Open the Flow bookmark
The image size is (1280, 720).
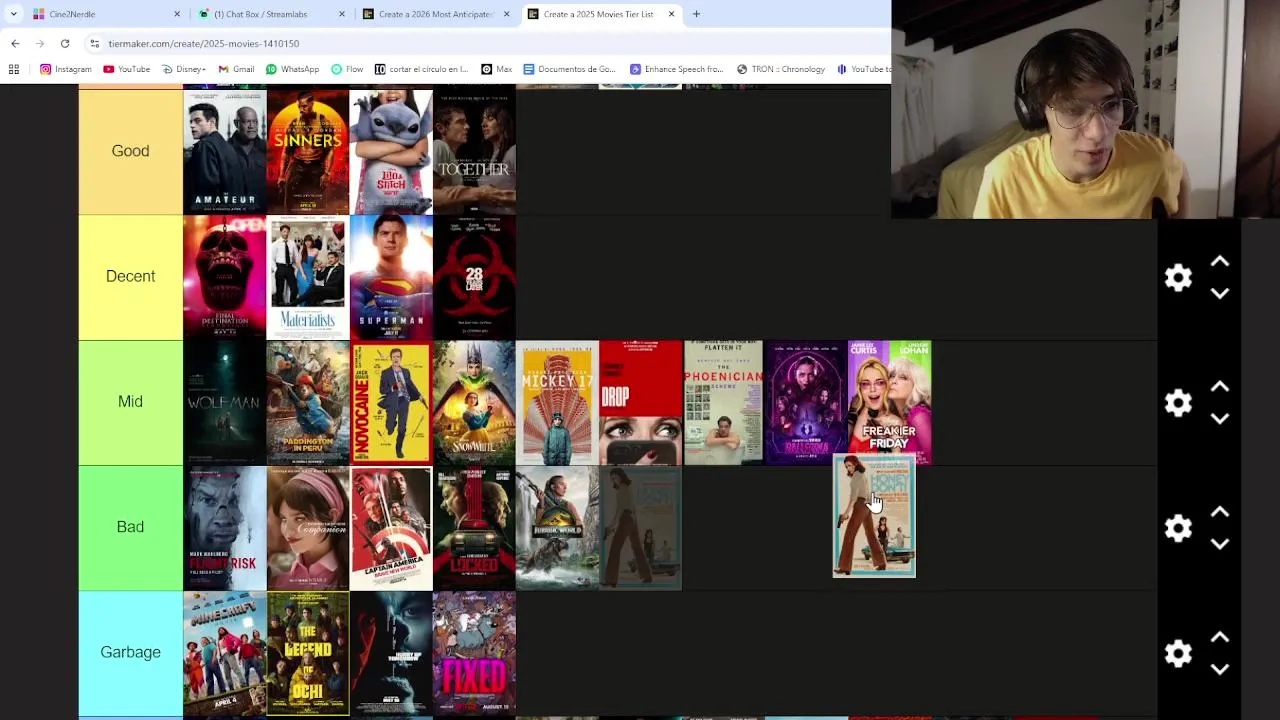point(347,69)
